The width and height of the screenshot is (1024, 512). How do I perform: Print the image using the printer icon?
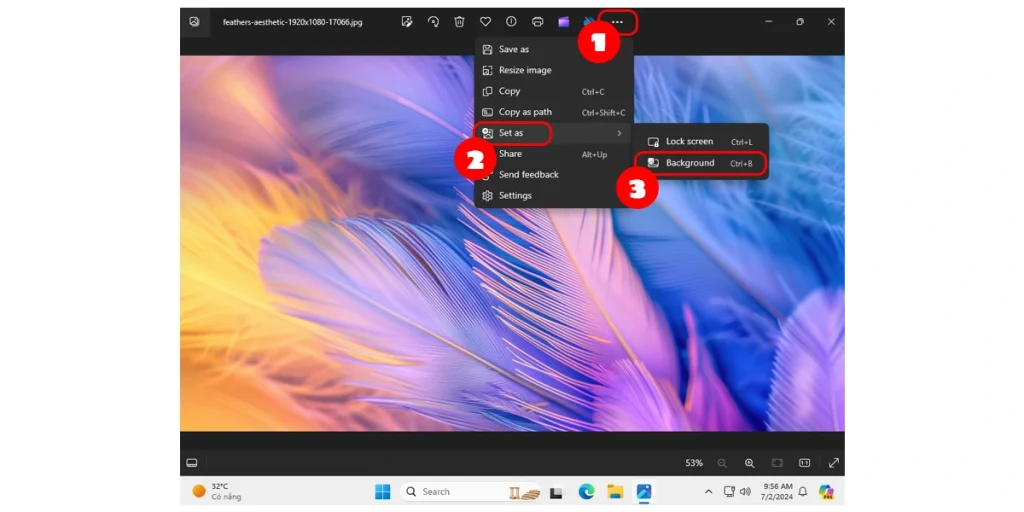click(538, 21)
